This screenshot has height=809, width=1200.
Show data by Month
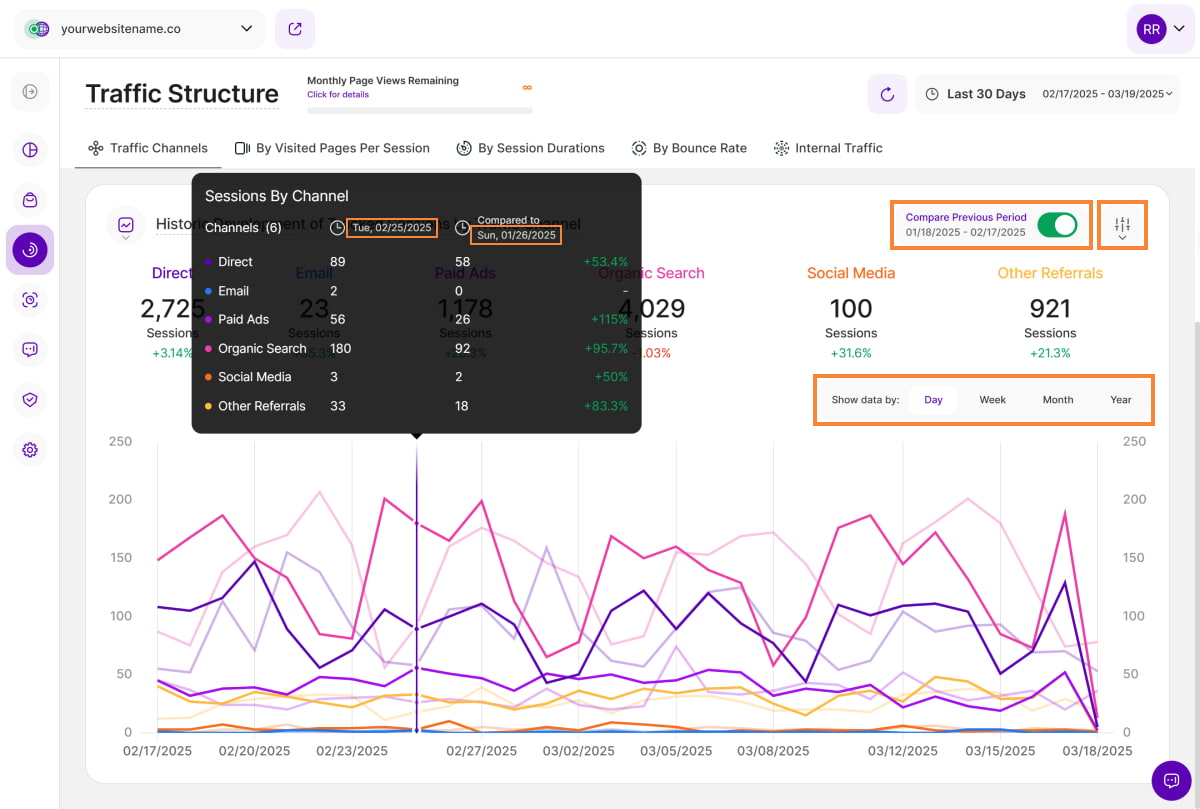pos(1058,400)
